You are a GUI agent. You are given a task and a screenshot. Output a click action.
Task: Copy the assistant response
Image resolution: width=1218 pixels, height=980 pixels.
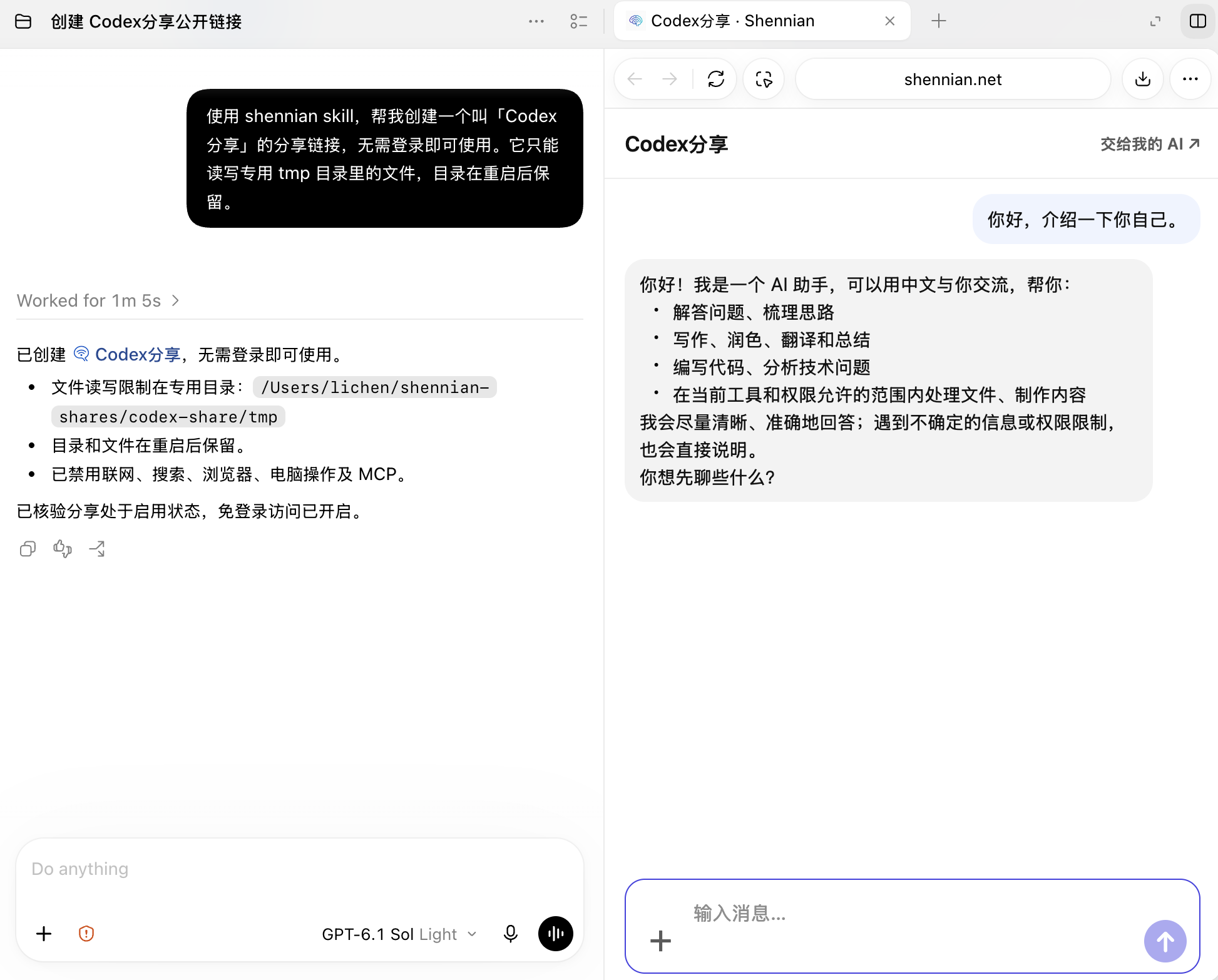pyautogui.click(x=28, y=549)
